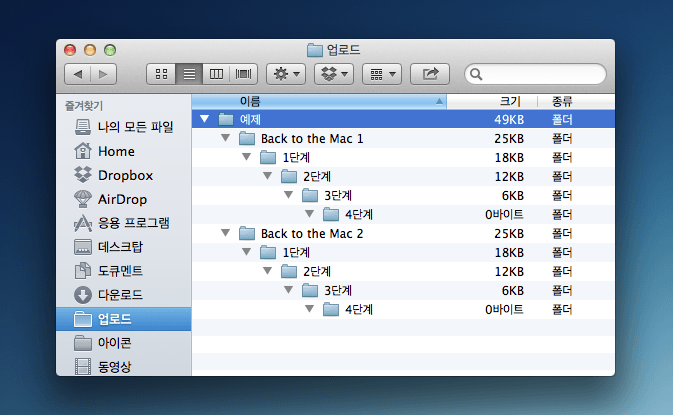Select 4단계 folder under Back to the Mac 2
This screenshot has width=673, height=415.
[403, 309]
